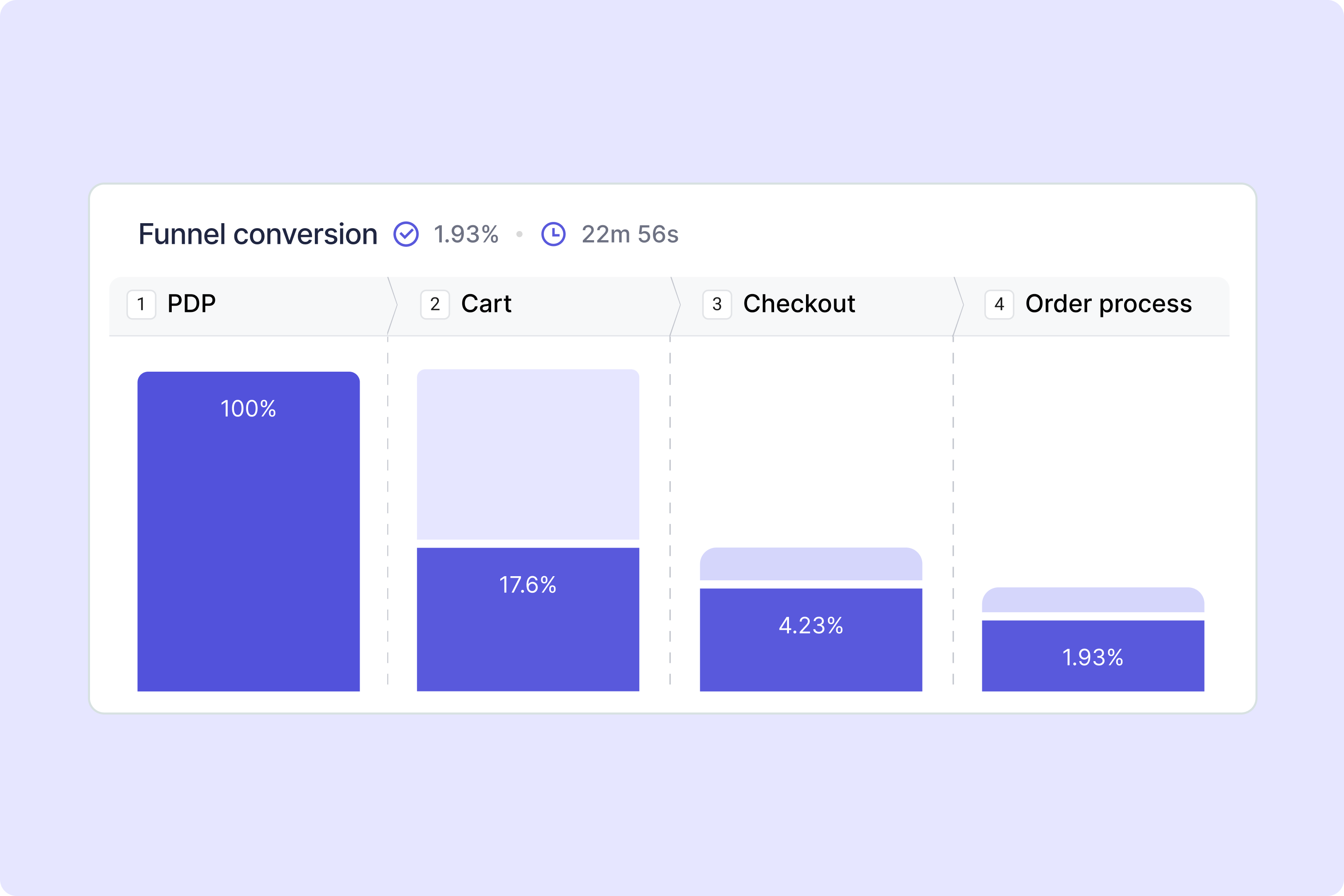1344x896 pixels.
Task: Click the Checkout drop-off light segment
Action: pyautogui.click(x=811, y=564)
